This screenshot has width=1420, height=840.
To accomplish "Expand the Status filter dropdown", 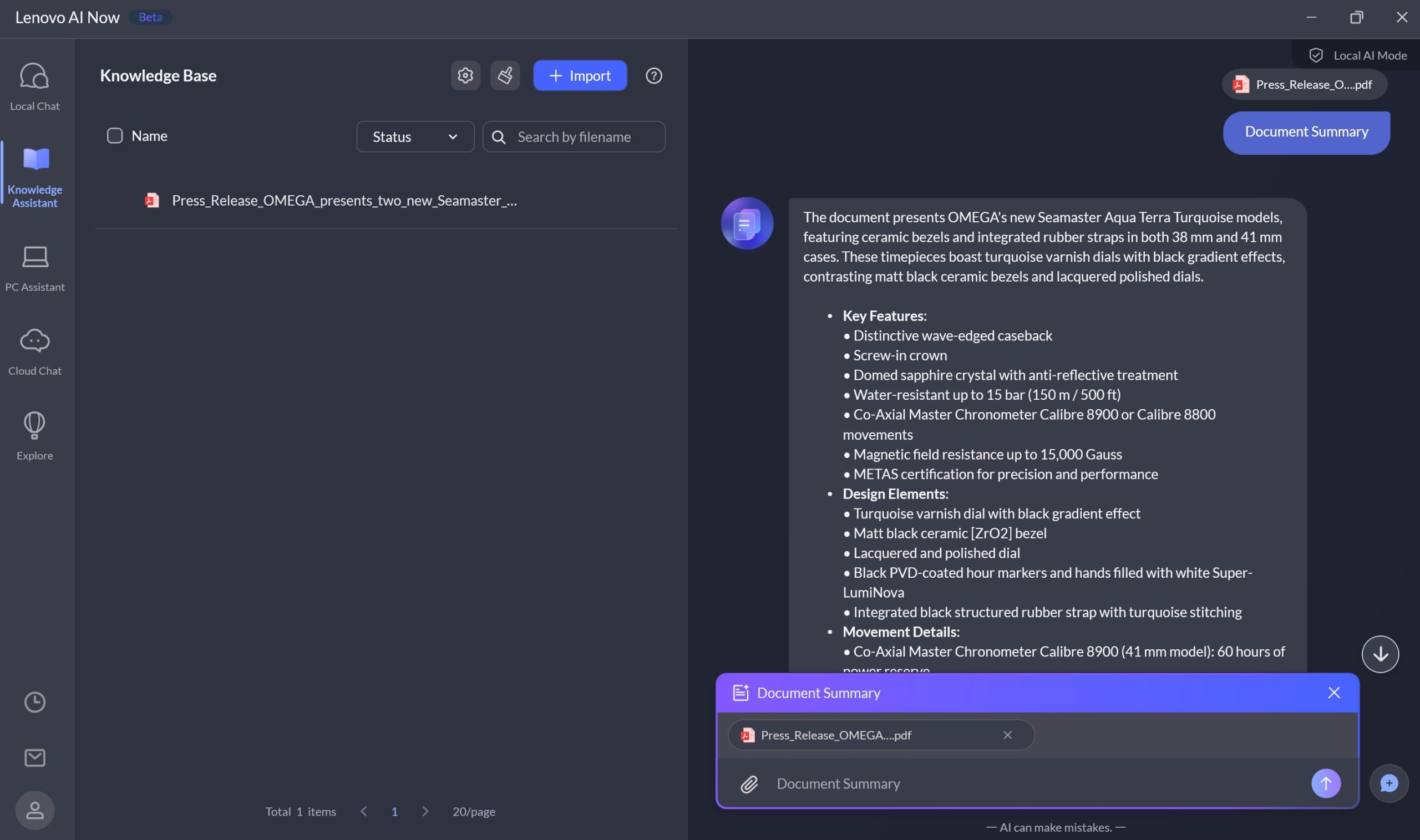I will point(415,136).
